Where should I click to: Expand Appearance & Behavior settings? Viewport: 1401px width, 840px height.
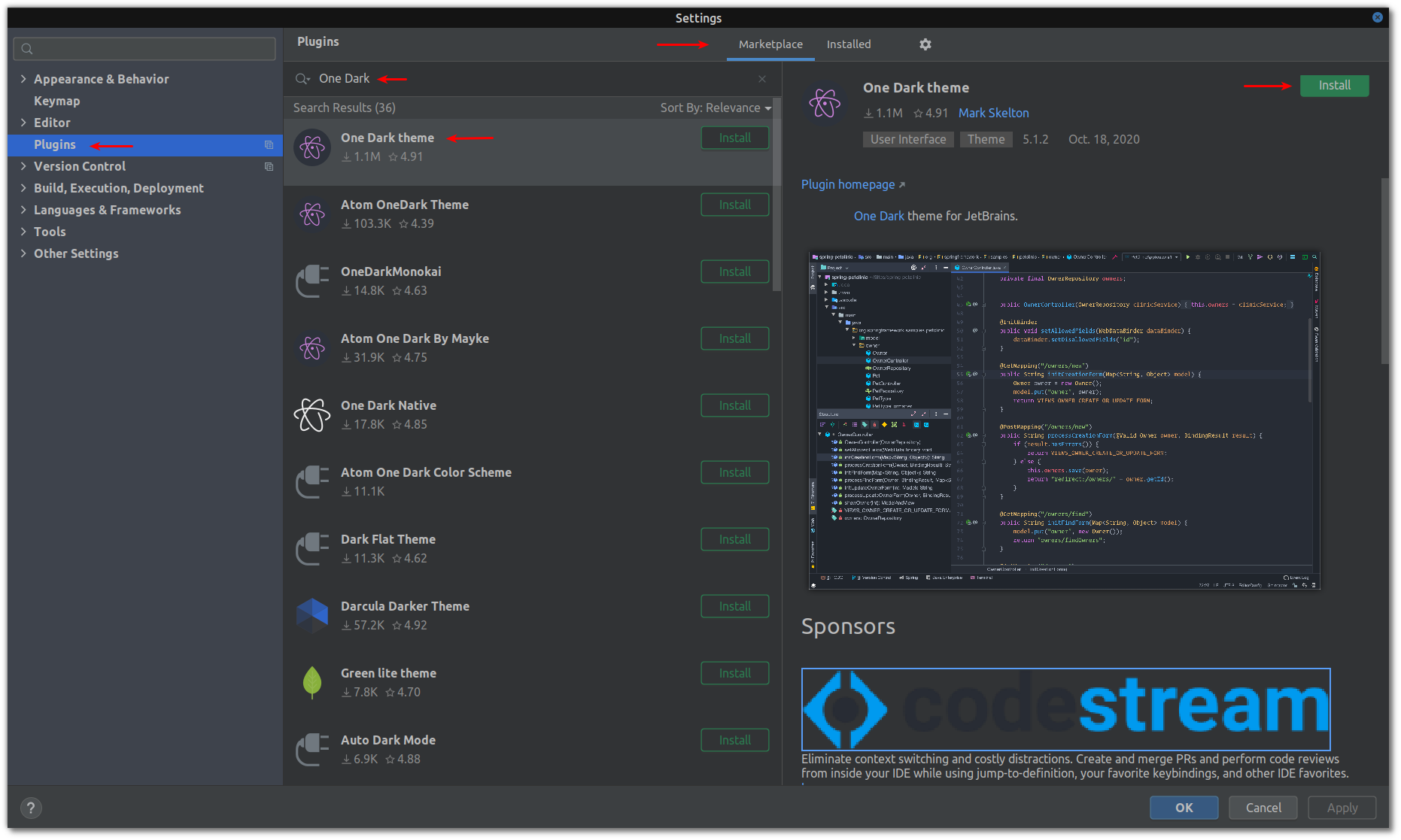click(x=23, y=79)
